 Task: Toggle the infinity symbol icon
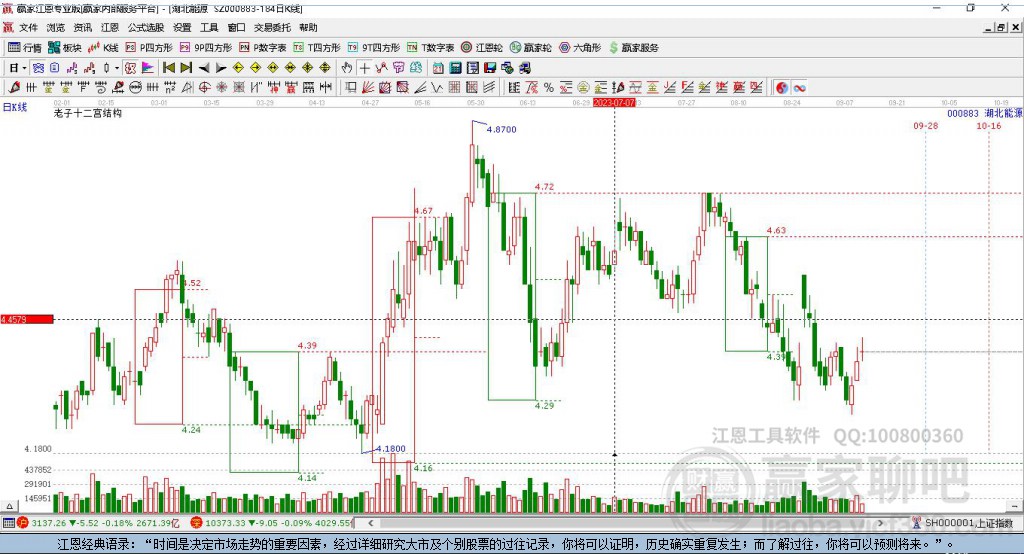799,87
